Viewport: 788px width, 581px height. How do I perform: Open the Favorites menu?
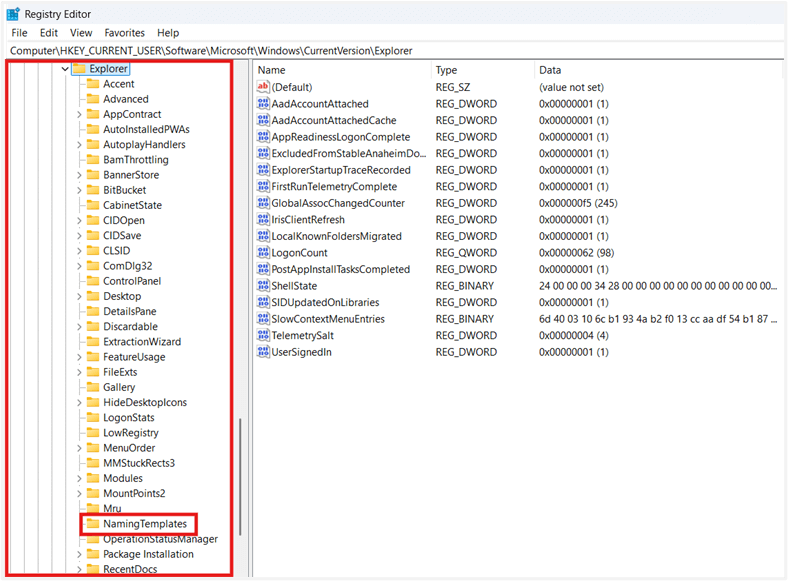124,33
